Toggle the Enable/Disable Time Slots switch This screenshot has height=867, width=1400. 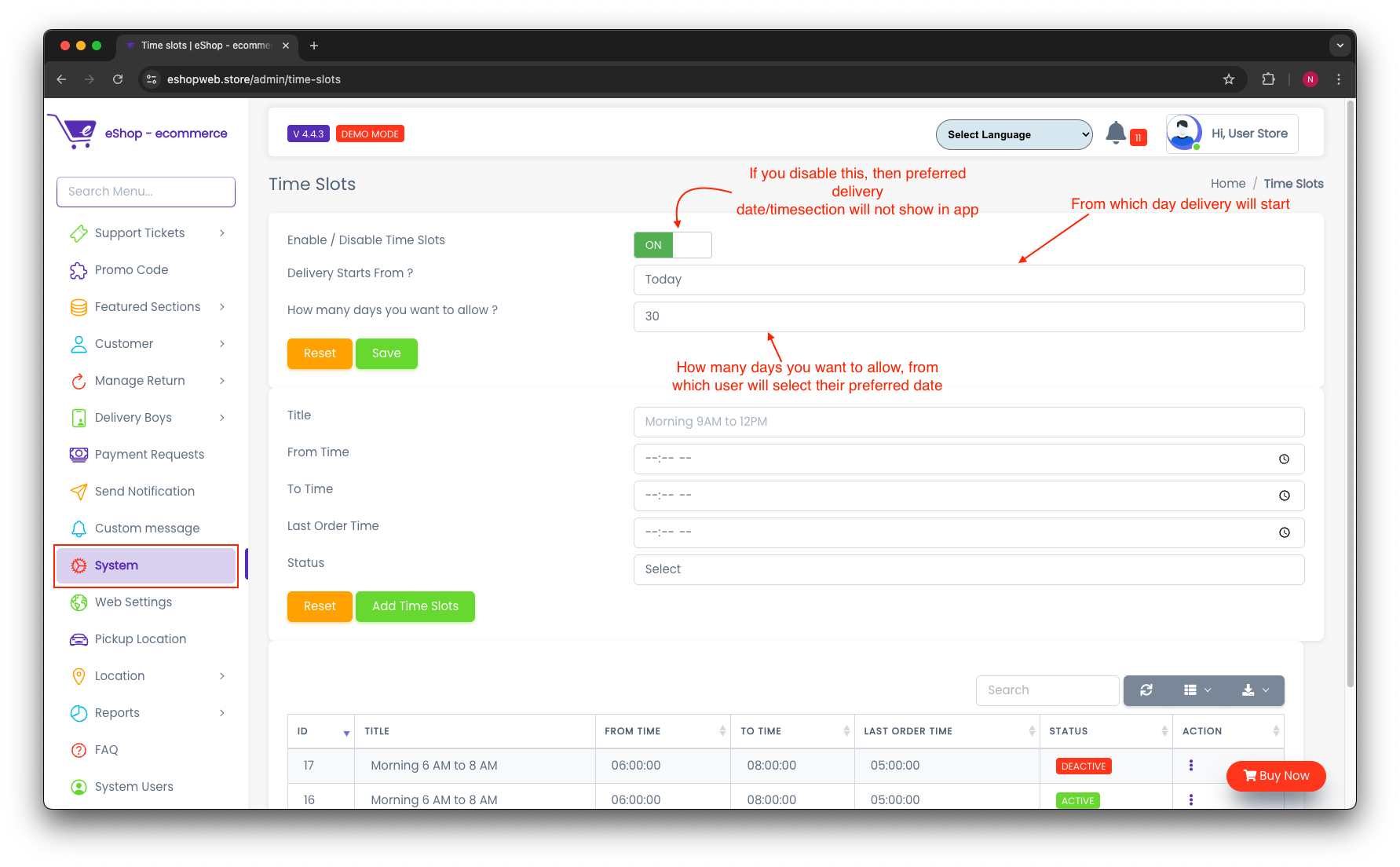[672, 245]
